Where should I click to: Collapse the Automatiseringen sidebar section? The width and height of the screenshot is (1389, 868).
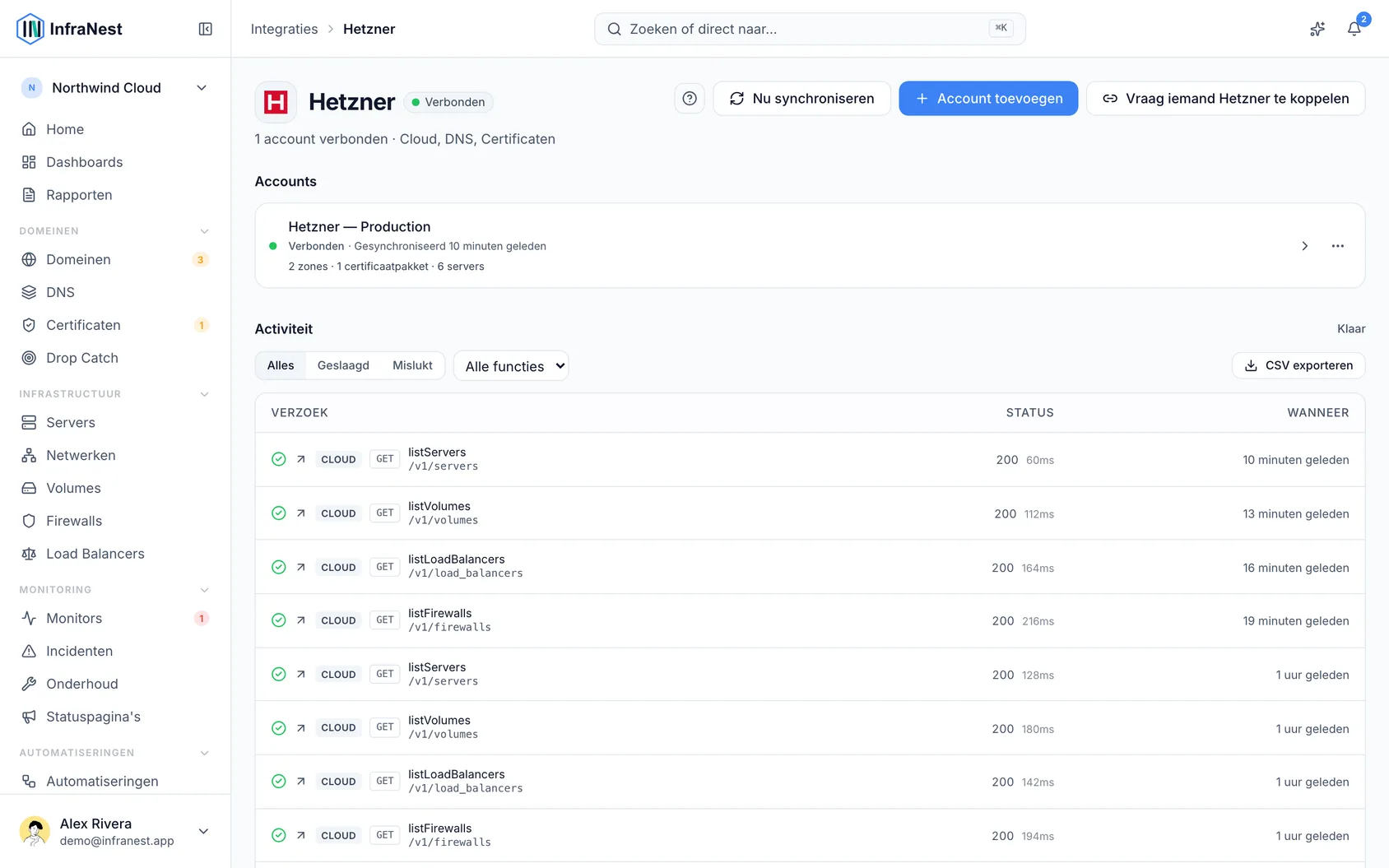[x=205, y=753]
